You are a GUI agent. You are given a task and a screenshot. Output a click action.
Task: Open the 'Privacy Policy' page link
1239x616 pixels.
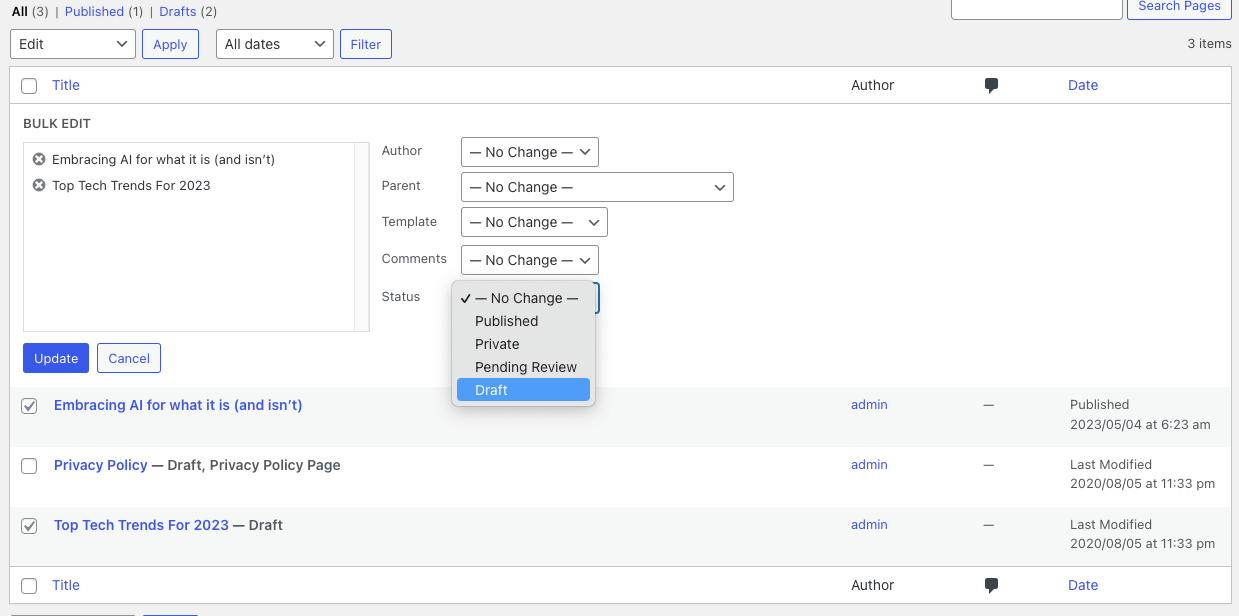coord(101,465)
